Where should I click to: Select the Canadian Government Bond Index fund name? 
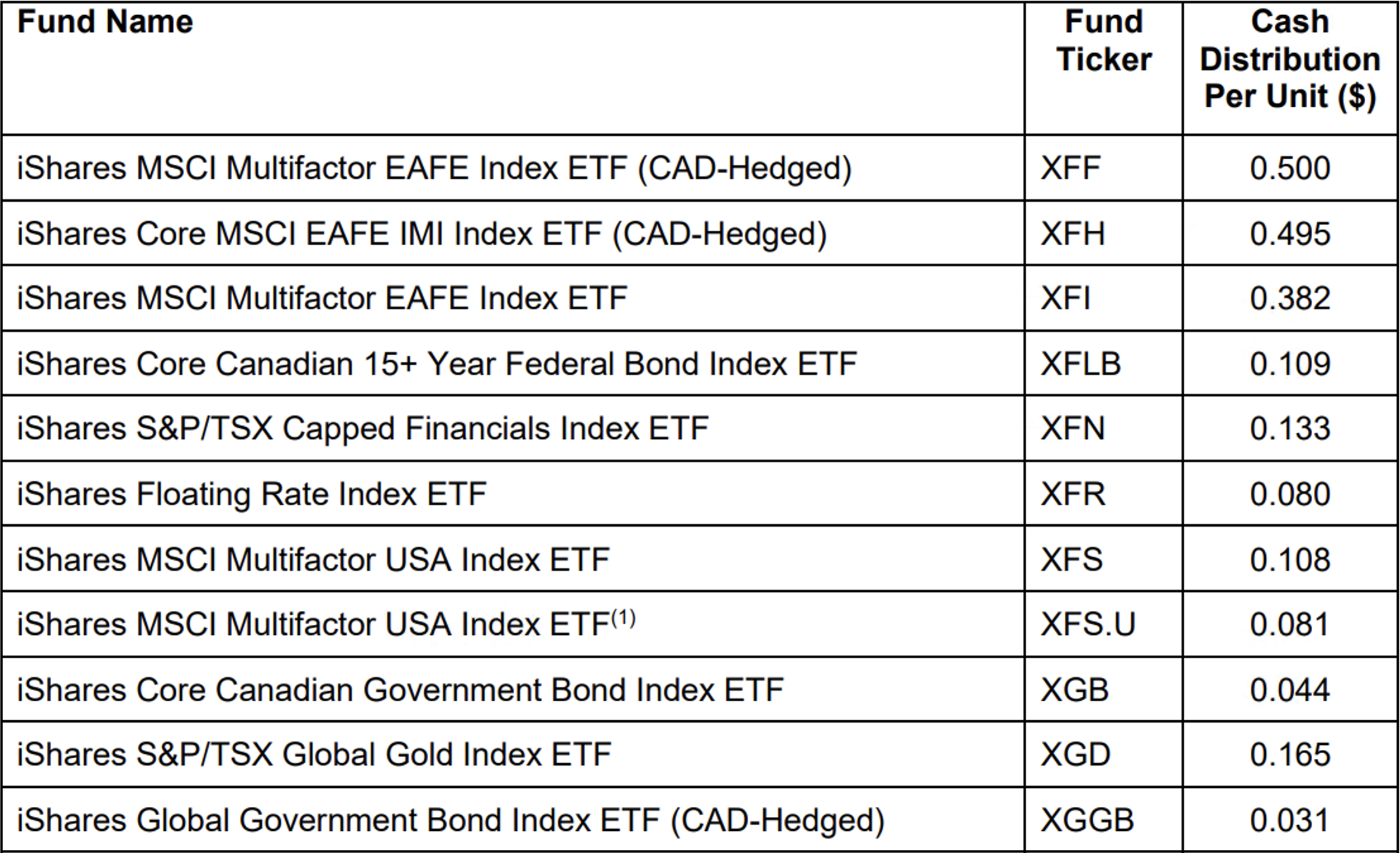(x=400, y=690)
